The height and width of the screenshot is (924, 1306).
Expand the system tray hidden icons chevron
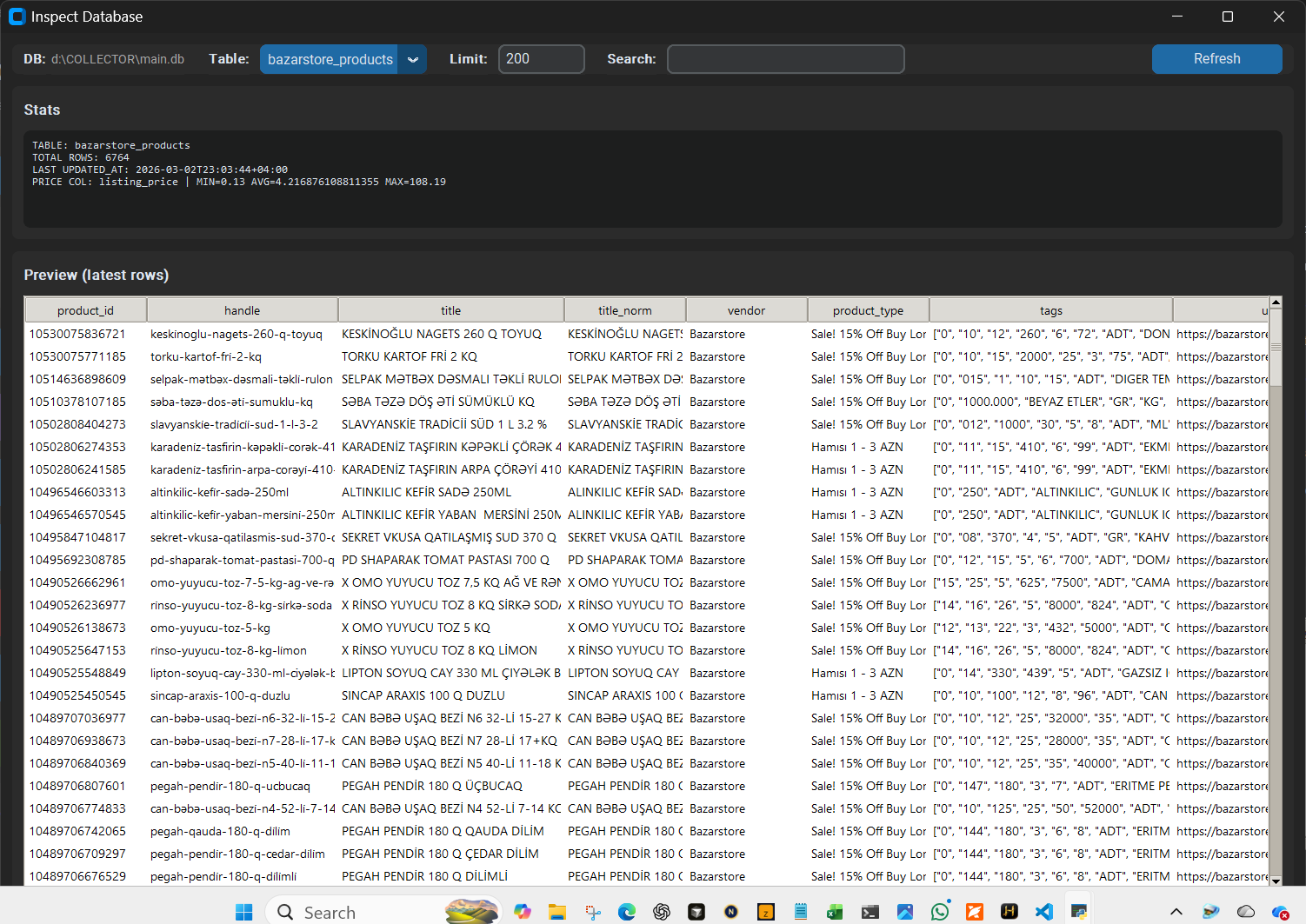[x=1176, y=912]
